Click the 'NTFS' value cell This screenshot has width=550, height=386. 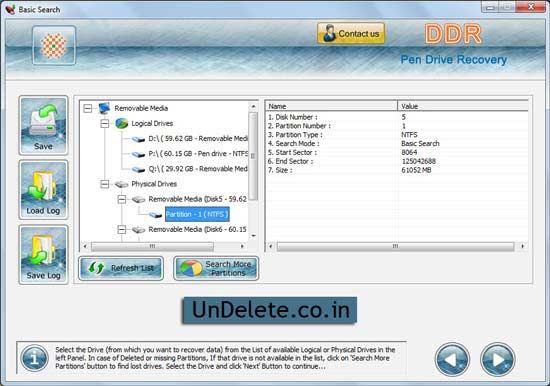point(409,135)
